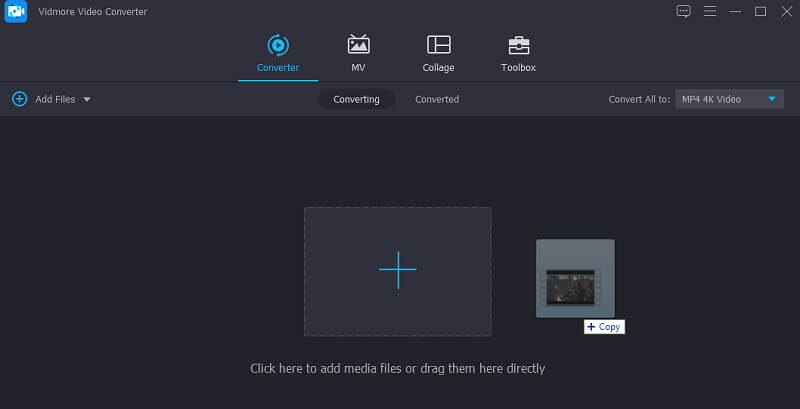The height and width of the screenshot is (409, 800).
Task: Click the Convert All to label
Action: (x=639, y=99)
